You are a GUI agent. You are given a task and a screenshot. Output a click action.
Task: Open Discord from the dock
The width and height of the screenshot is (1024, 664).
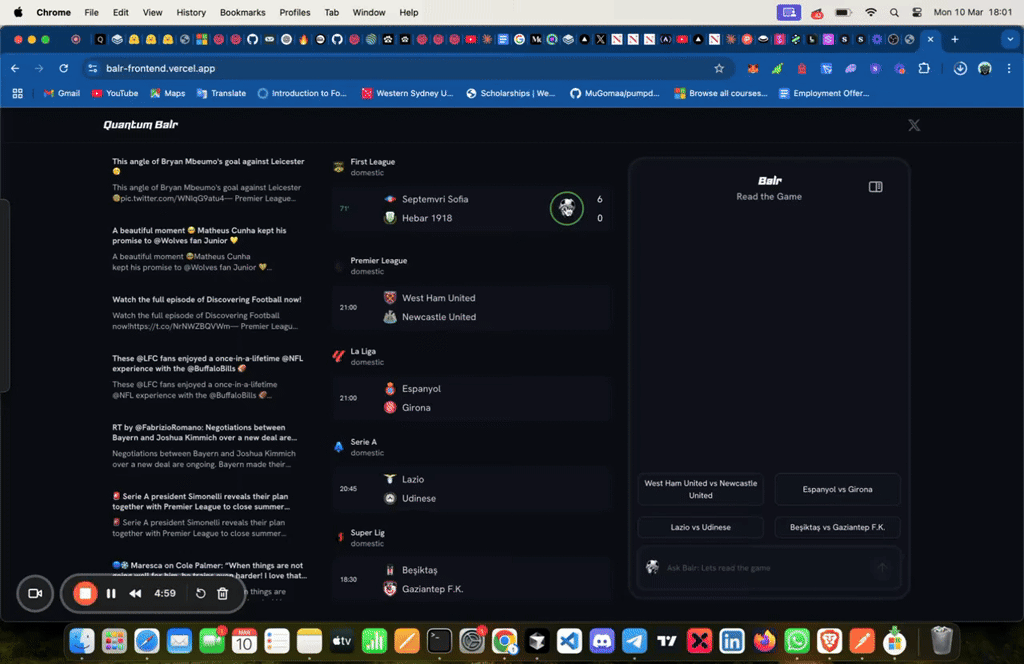601,641
